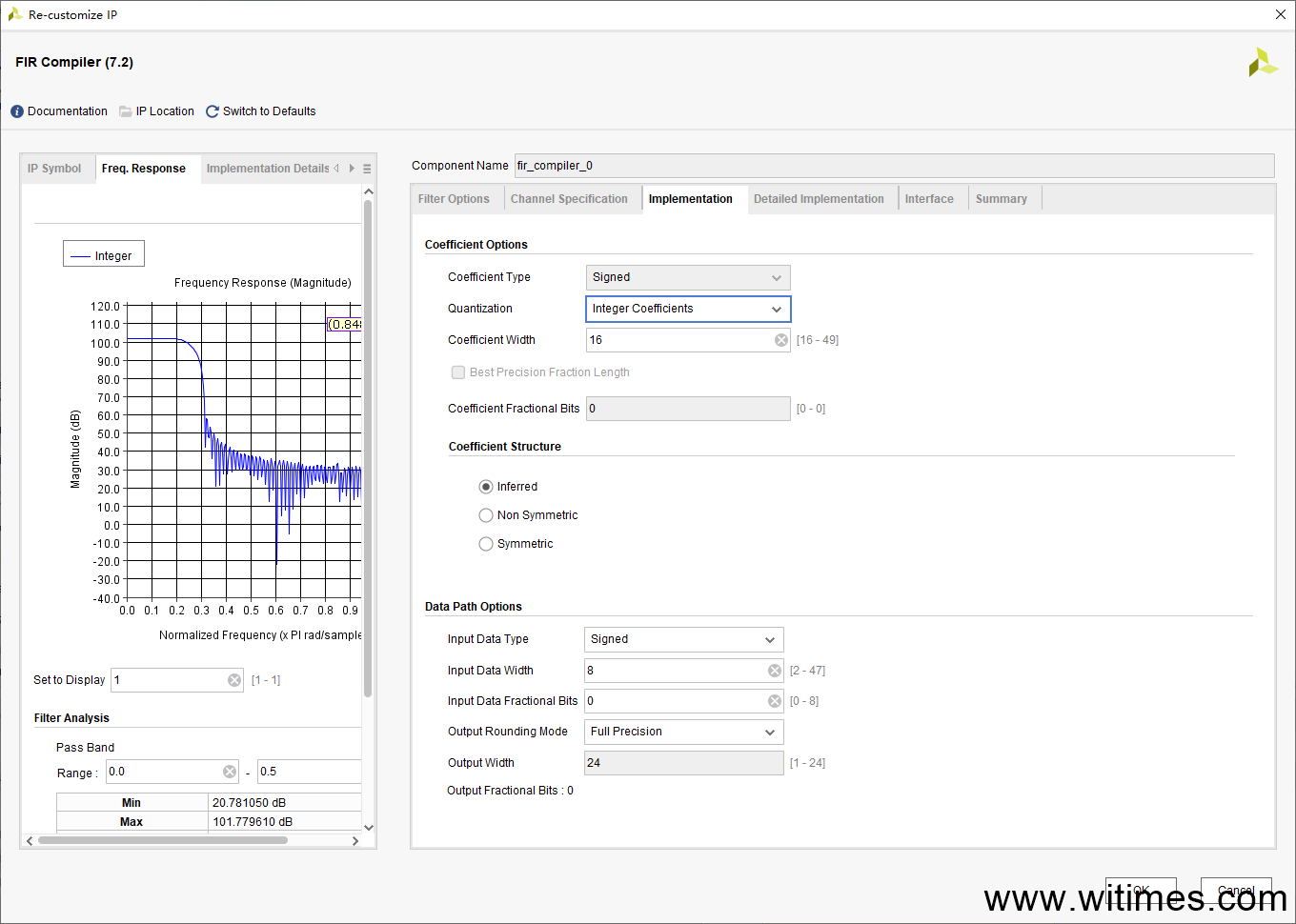Click the Coefficient Width input field
Image resolution: width=1296 pixels, height=924 pixels.
point(688,340)
